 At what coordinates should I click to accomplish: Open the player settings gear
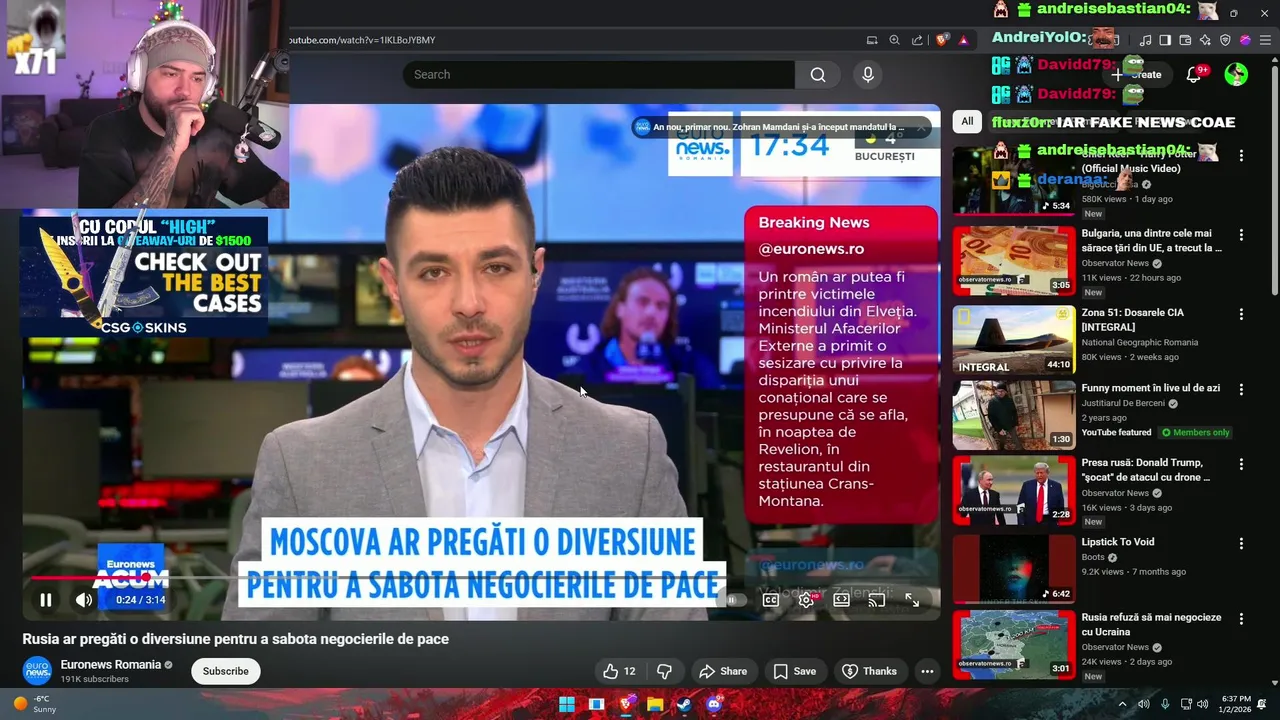(806, 600)
